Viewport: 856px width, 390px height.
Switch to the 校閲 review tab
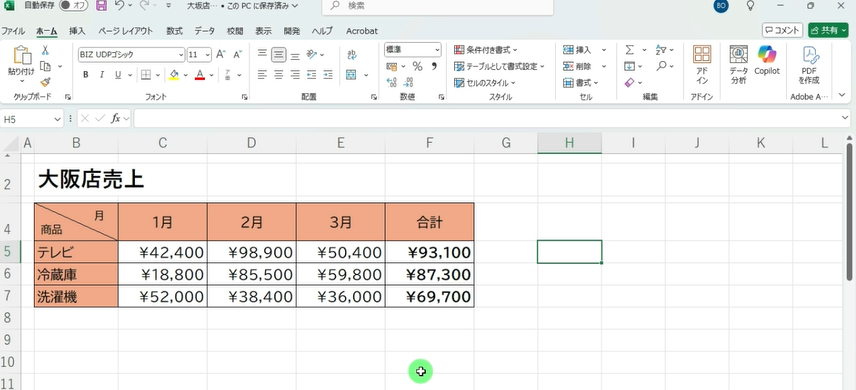click(235, 31)
